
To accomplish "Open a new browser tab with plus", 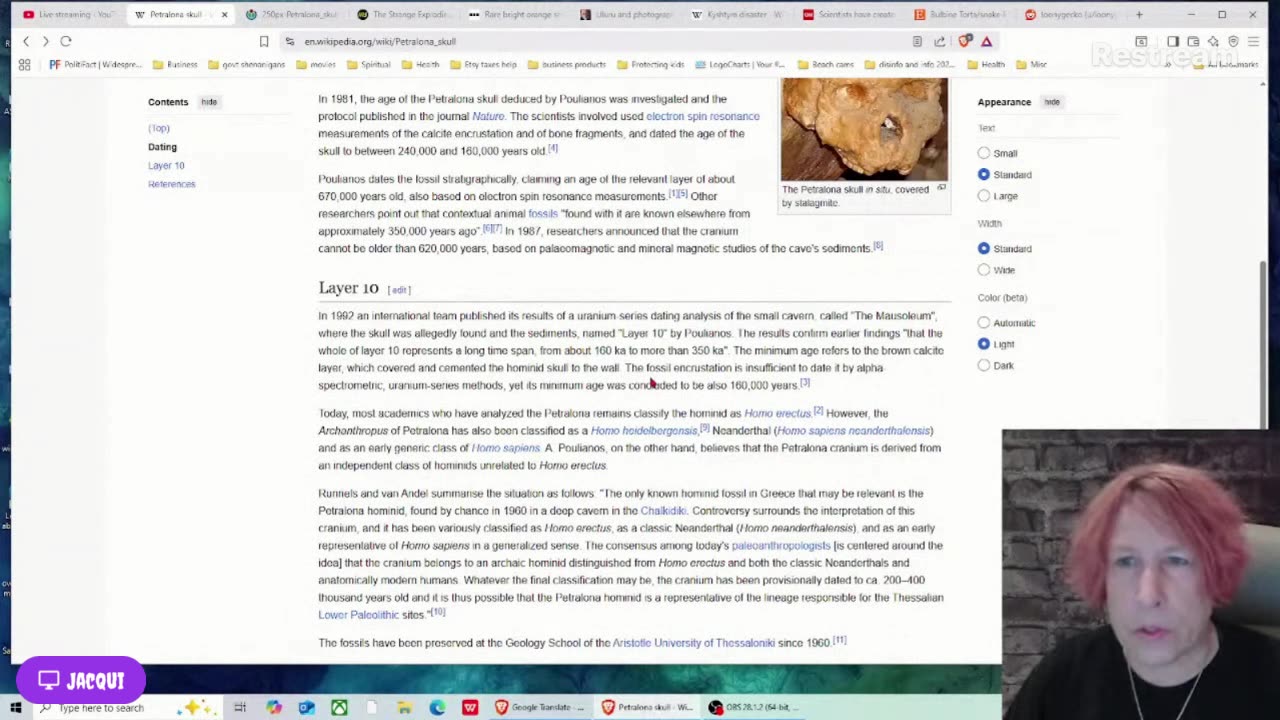I will 1139,14.
